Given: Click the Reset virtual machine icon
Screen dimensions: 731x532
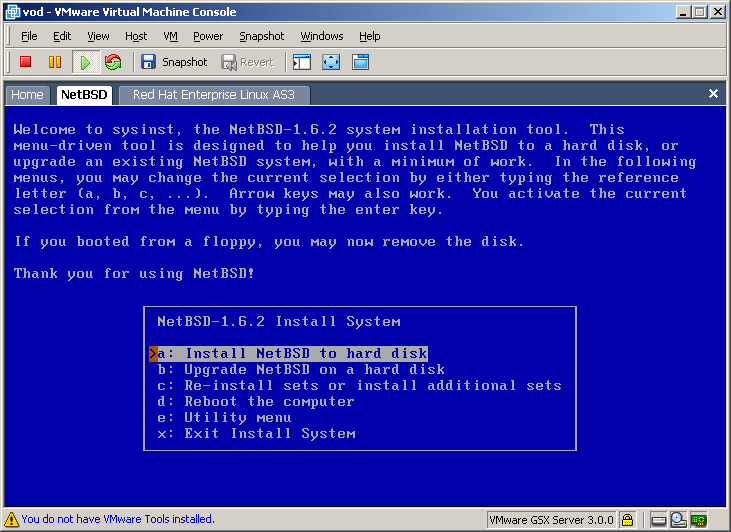Looking at the screenshot, I should pyautogui.click(x=113, y=62).
